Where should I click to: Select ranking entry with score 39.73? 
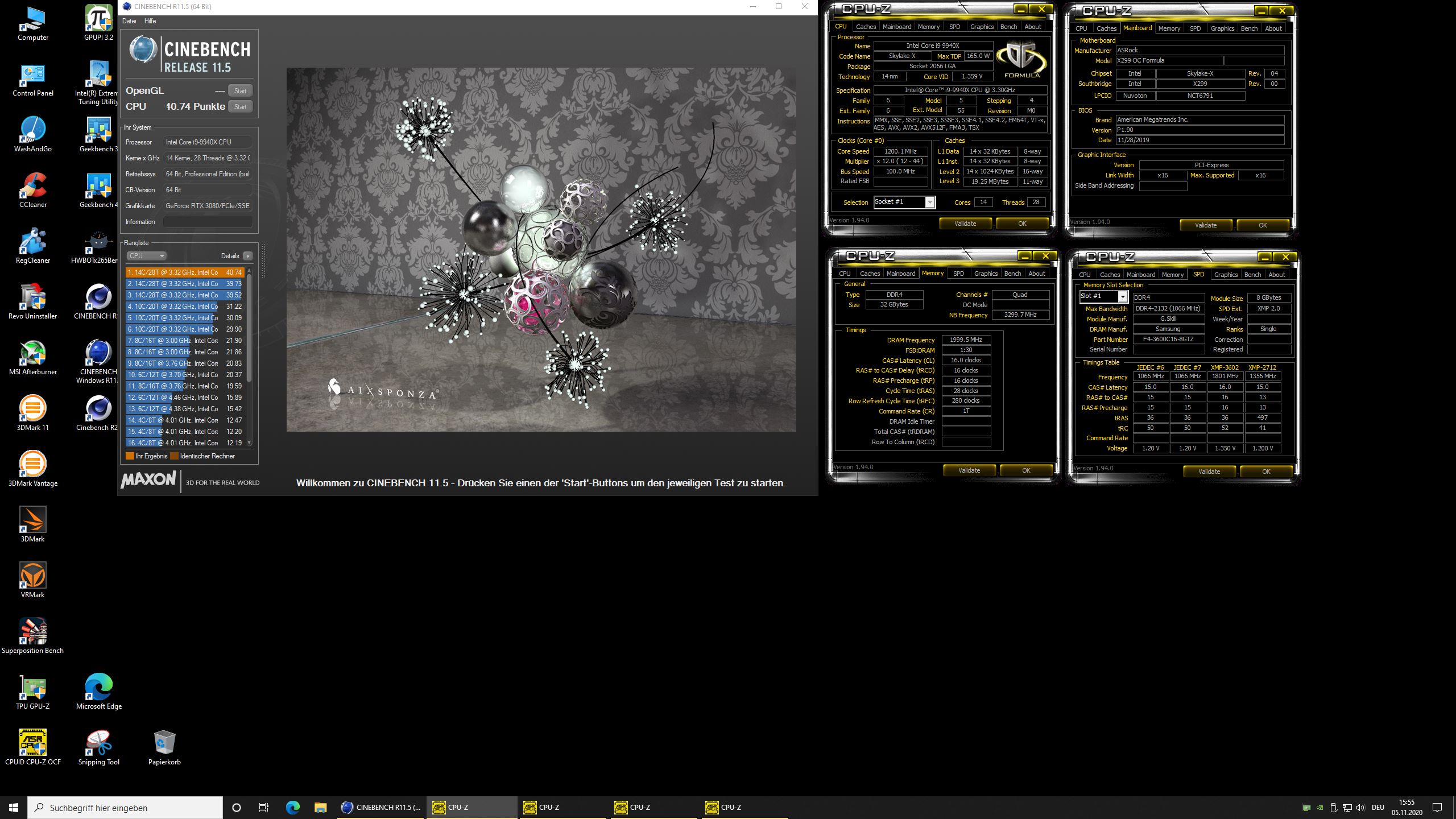click(185, 284)
